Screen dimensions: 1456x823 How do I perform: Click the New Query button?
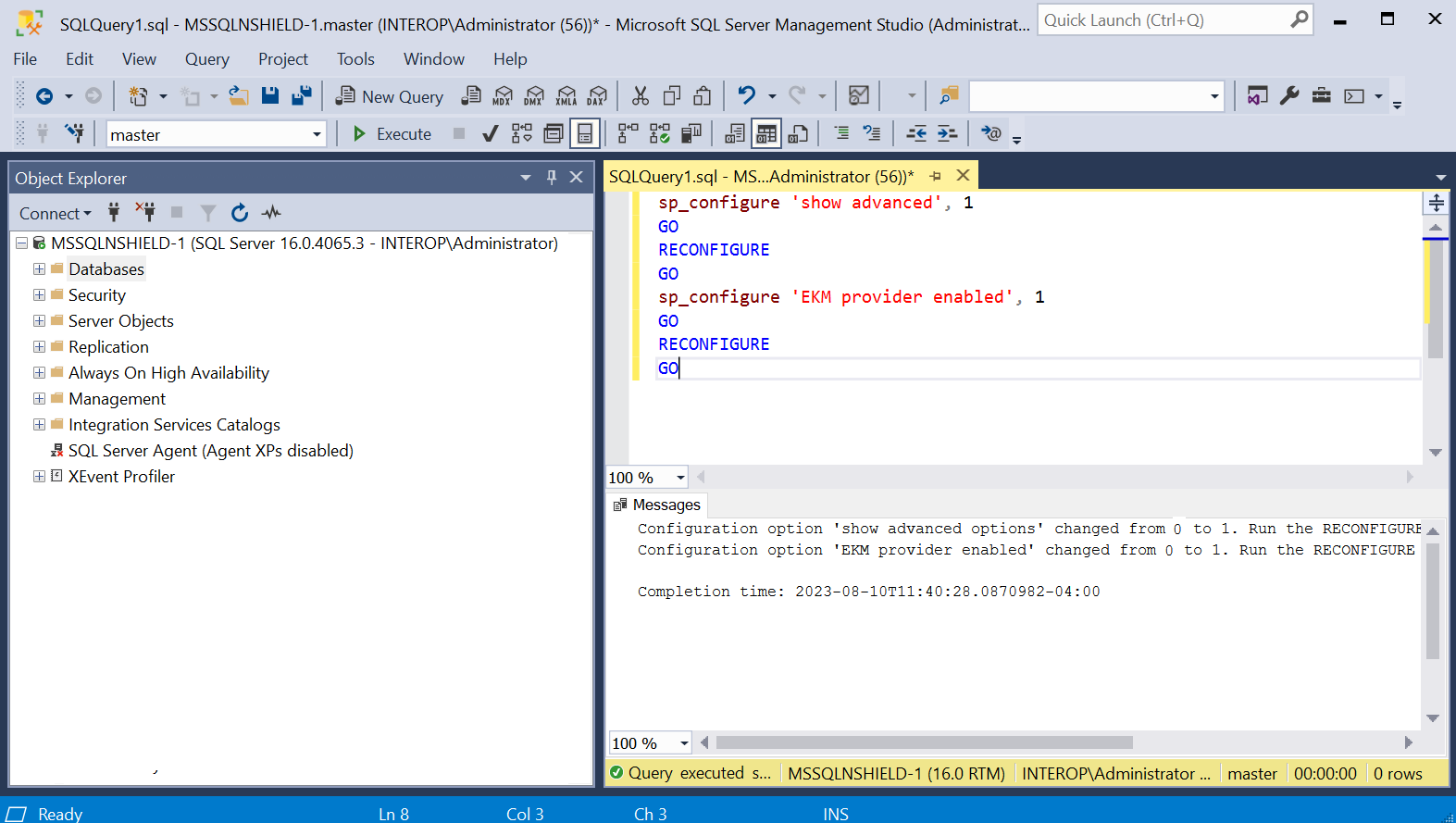pyautogui.click(x=390, y=96)
